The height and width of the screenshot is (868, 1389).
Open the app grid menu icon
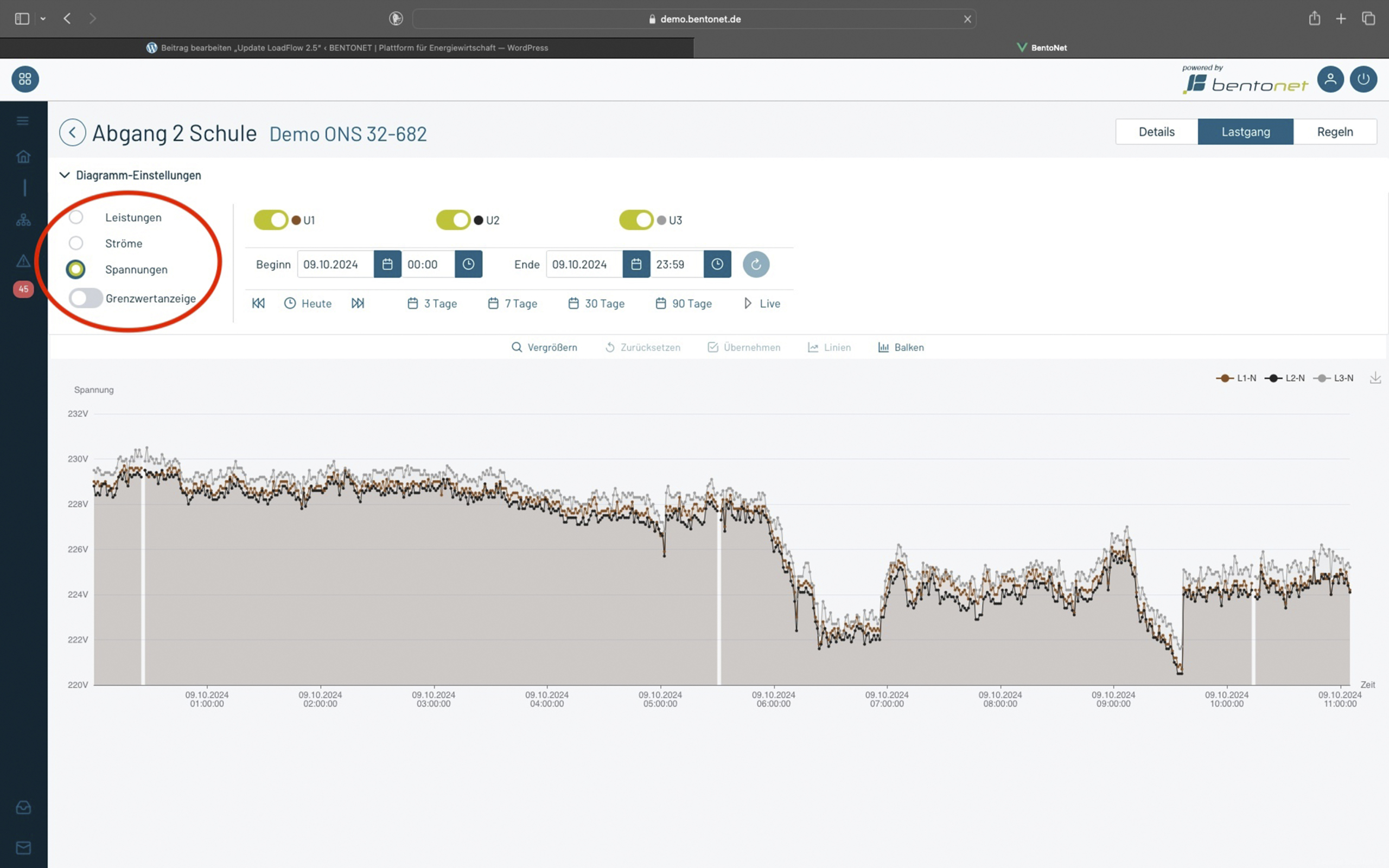[x=26, y=79]
